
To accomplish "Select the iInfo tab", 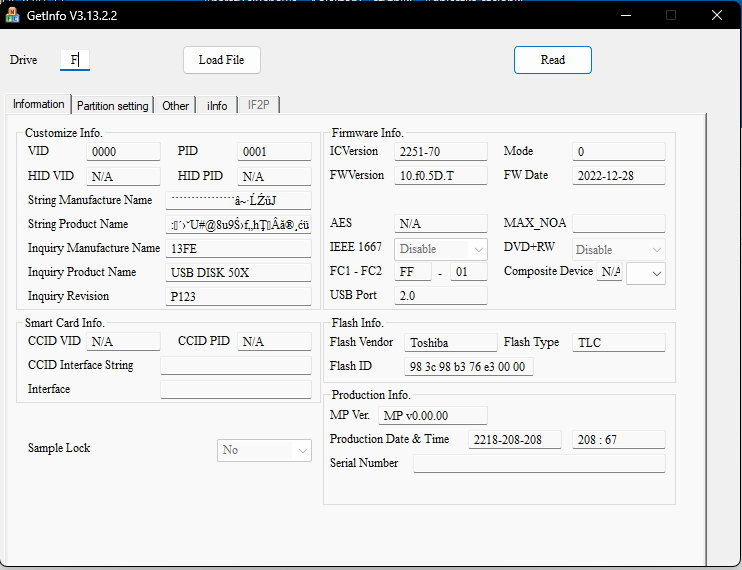I will (x=217, y=105).
